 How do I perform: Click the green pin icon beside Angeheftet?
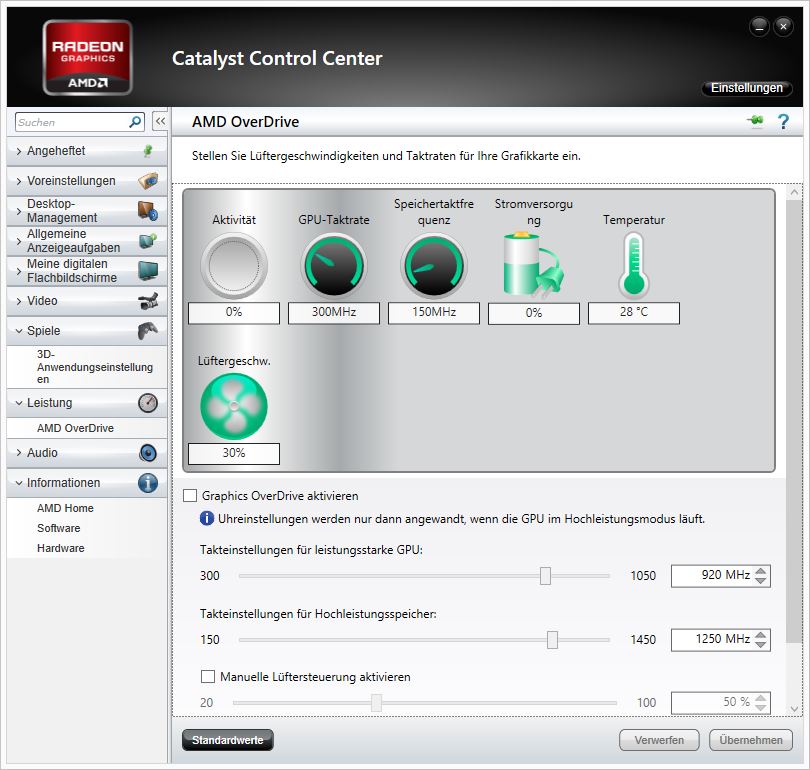148,151
